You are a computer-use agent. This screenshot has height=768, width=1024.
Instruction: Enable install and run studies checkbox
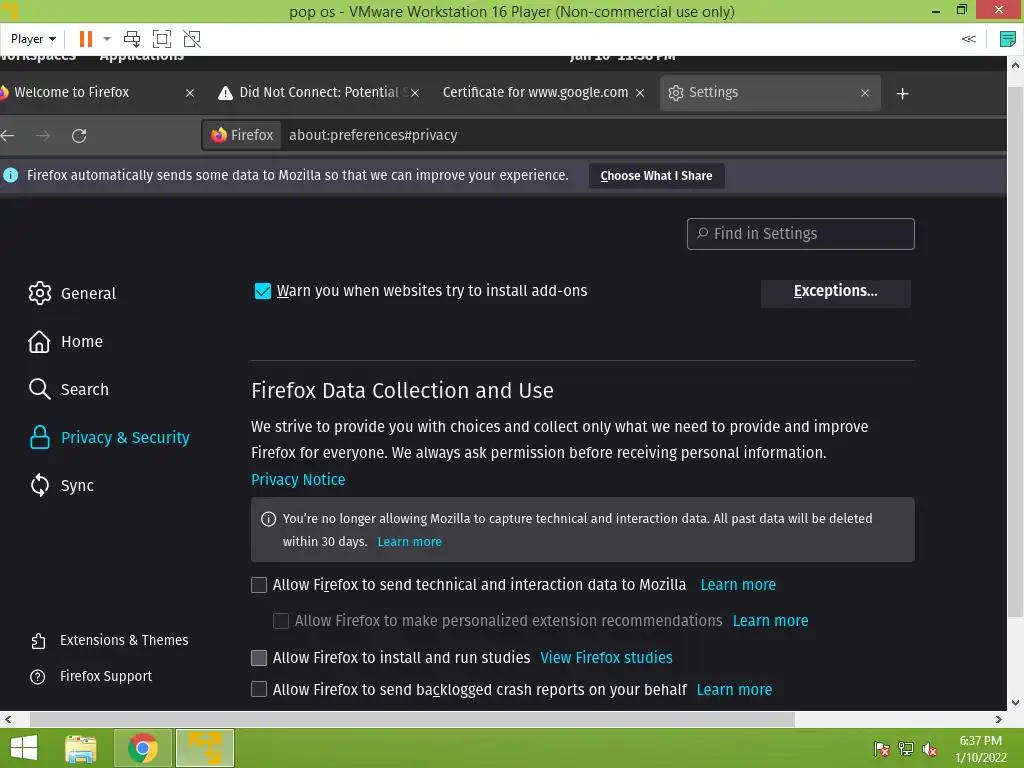click(x=259, y=658)
